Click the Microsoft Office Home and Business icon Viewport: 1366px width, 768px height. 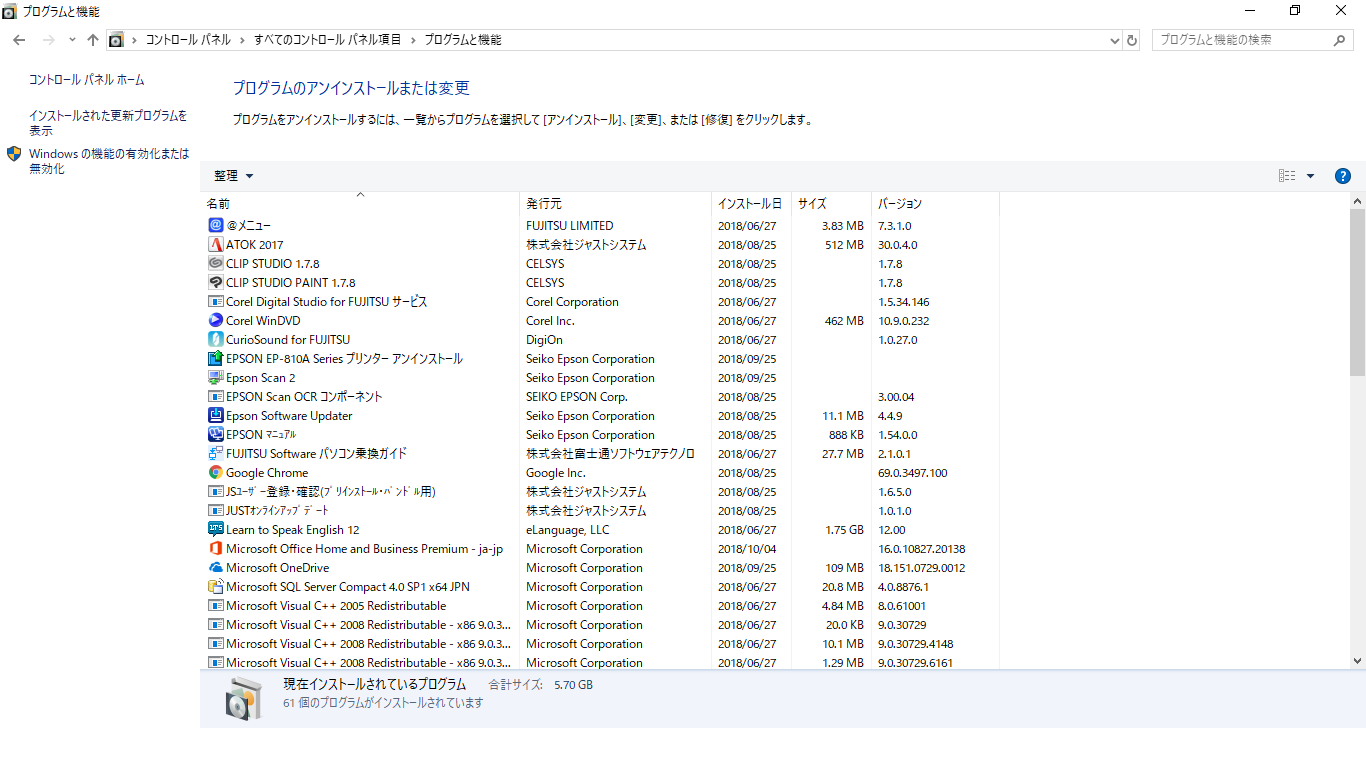click(215, 549)
